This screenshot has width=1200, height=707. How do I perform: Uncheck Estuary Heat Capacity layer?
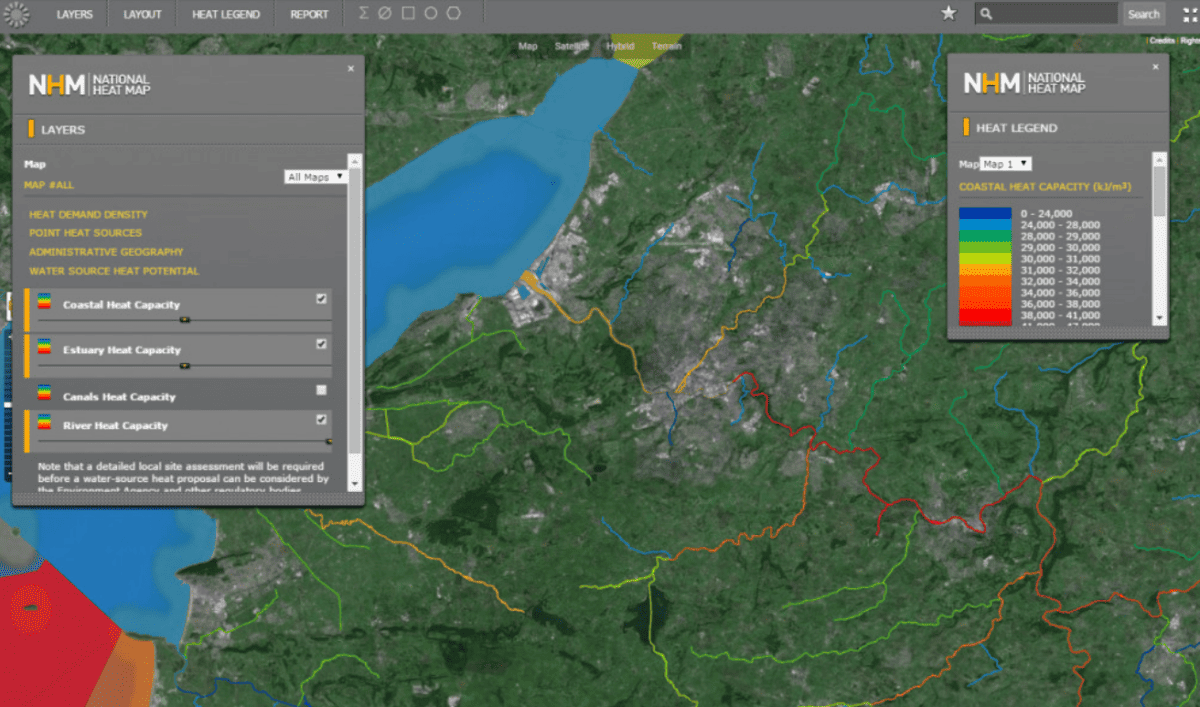click(x=321, y=343)
